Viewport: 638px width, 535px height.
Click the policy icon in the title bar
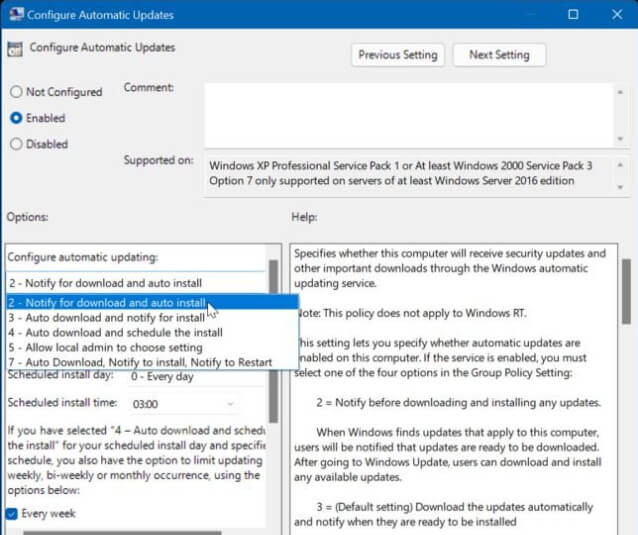pyautogui.click(x=13, y=15)
